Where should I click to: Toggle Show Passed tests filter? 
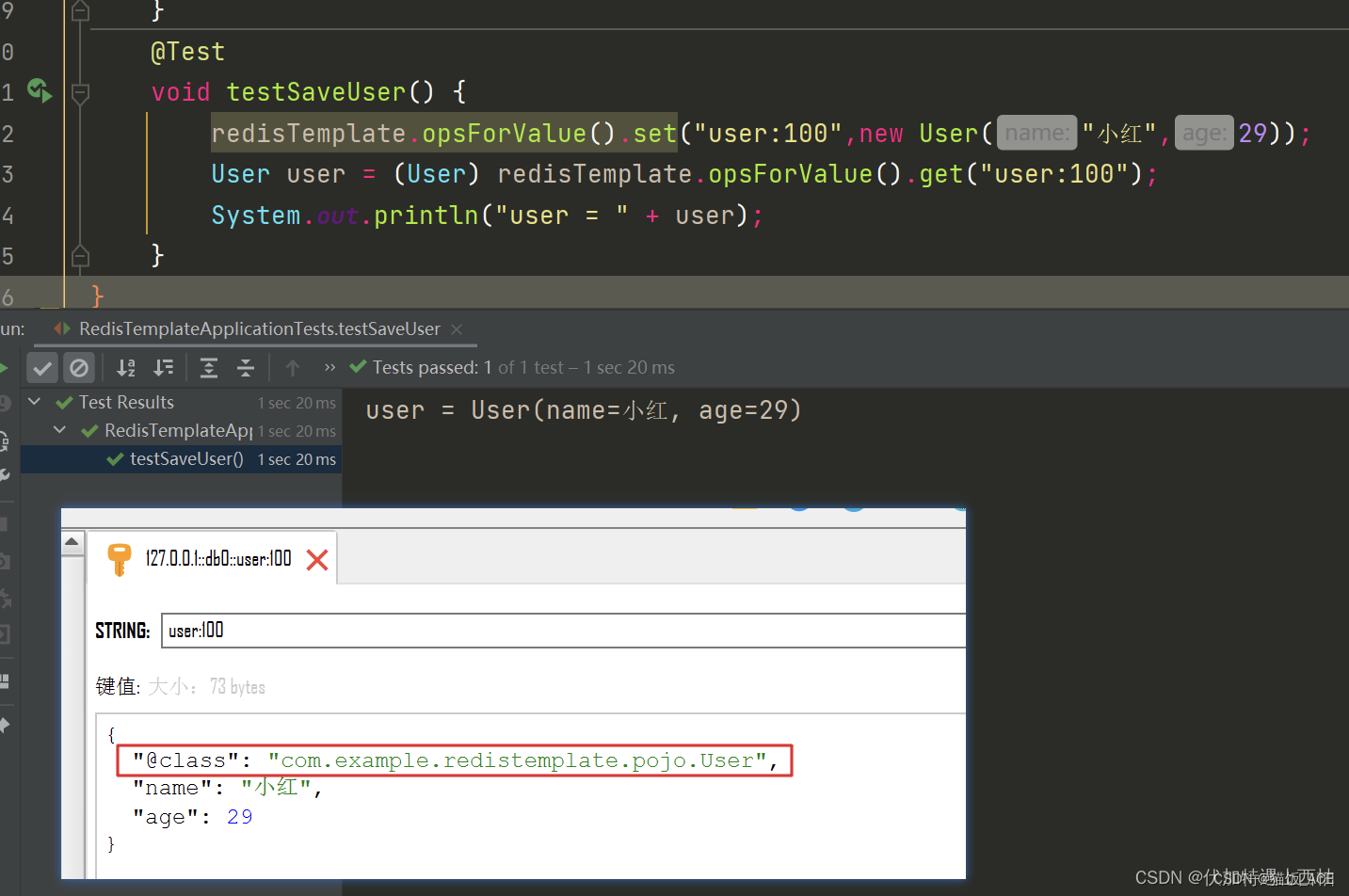coord(42,368)
